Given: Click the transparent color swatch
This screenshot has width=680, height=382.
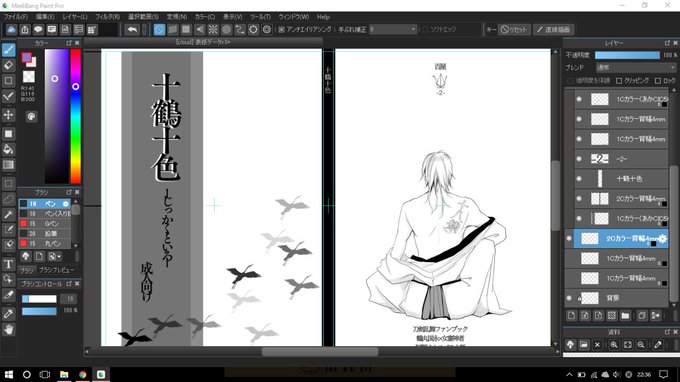Looking at the screenshot, I should [x=29, y=77].
